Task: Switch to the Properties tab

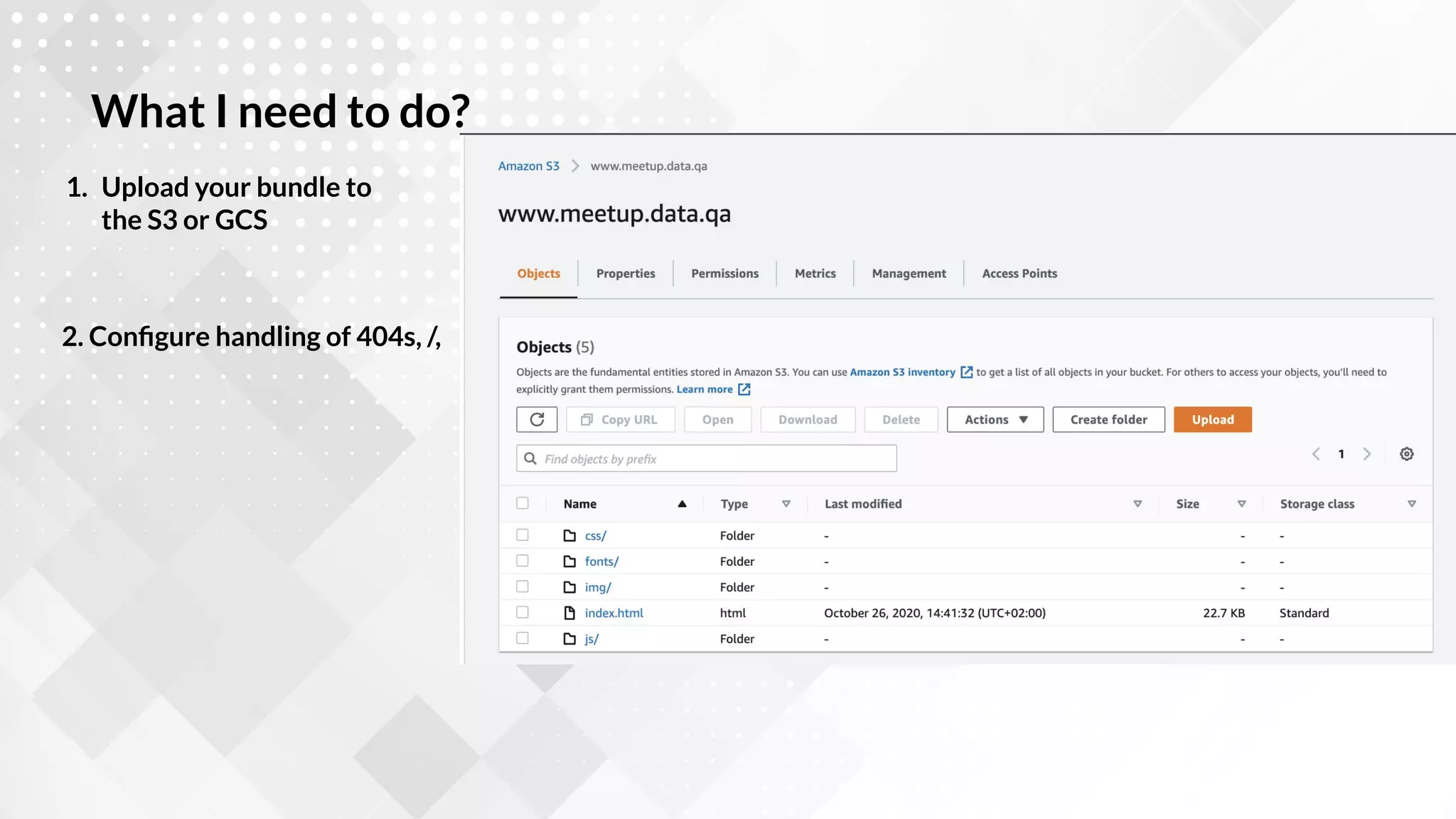Action: tap(626, 274)
